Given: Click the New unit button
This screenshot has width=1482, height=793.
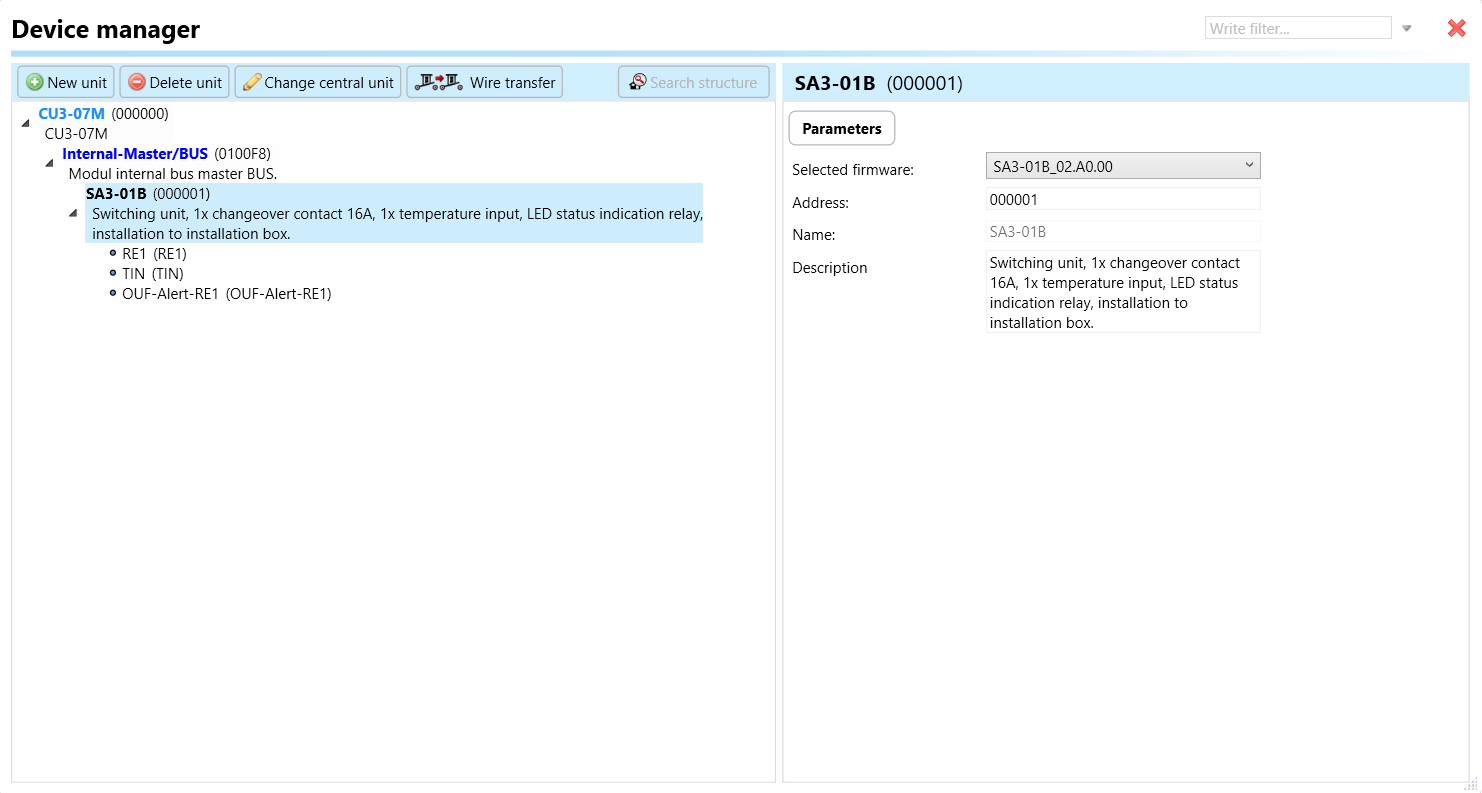Looking at the screenshot, I should (66, 83).
